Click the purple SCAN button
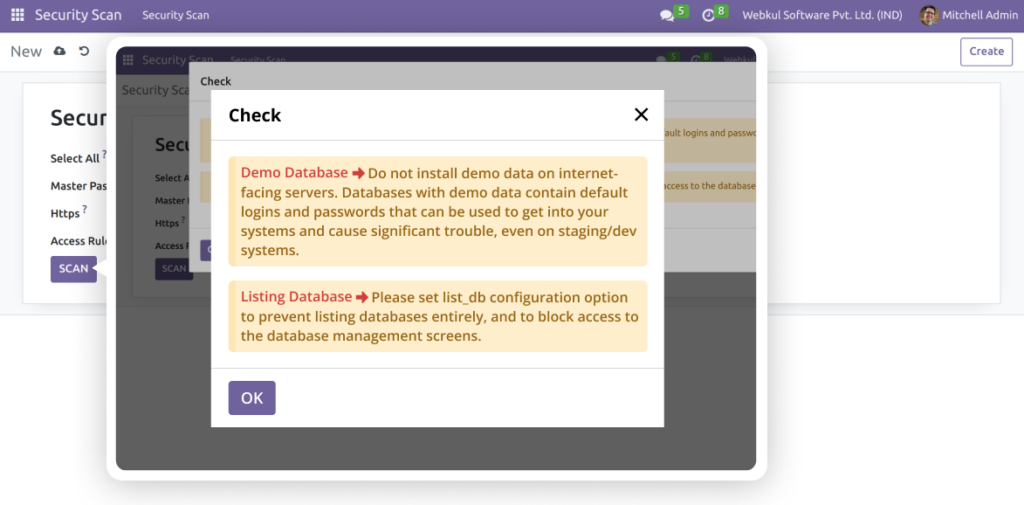The height and width of the screenshot is (505, 1024). (x=74, y=269)
